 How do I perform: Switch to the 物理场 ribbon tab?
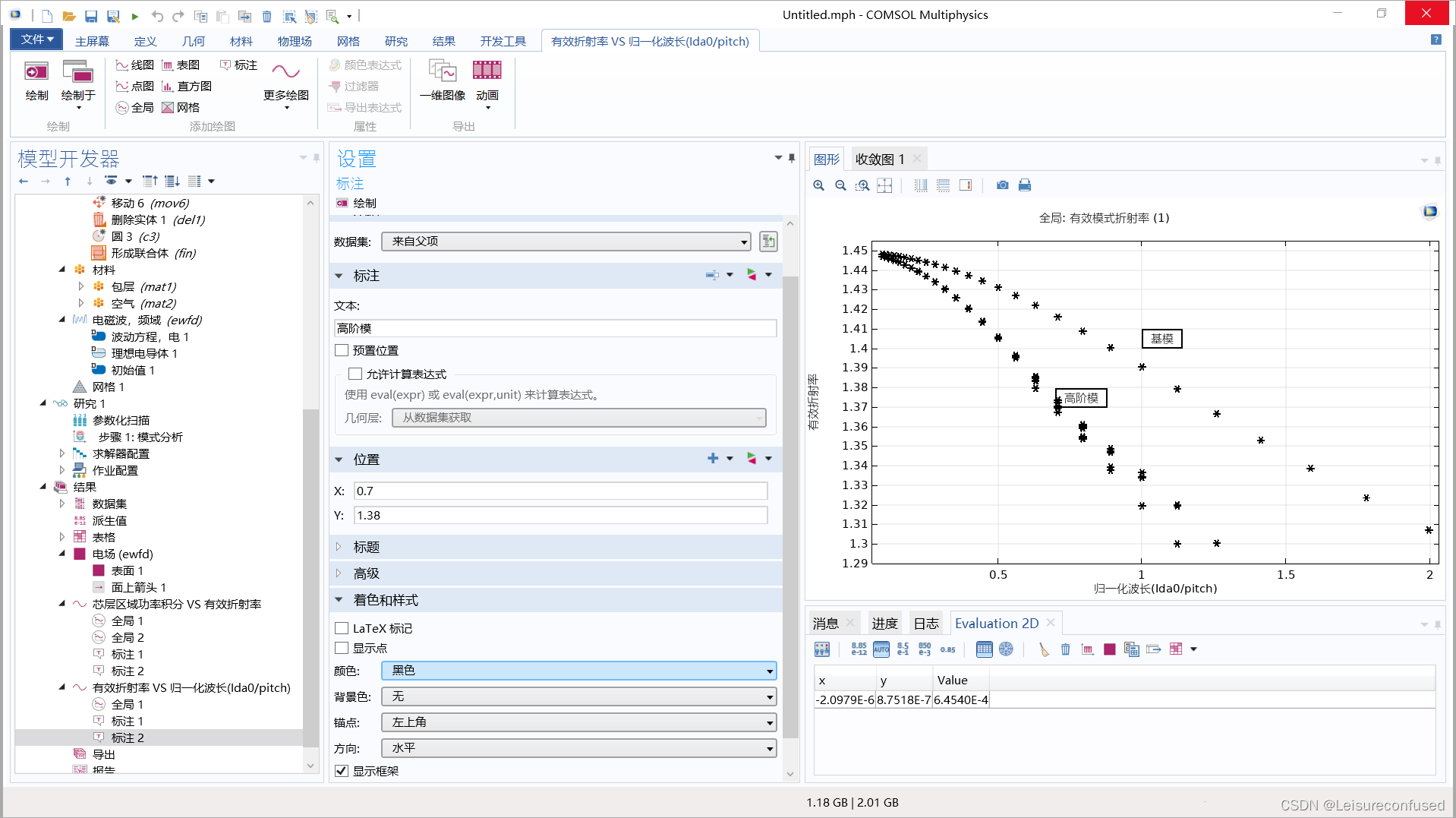click(x=295, y=41)
